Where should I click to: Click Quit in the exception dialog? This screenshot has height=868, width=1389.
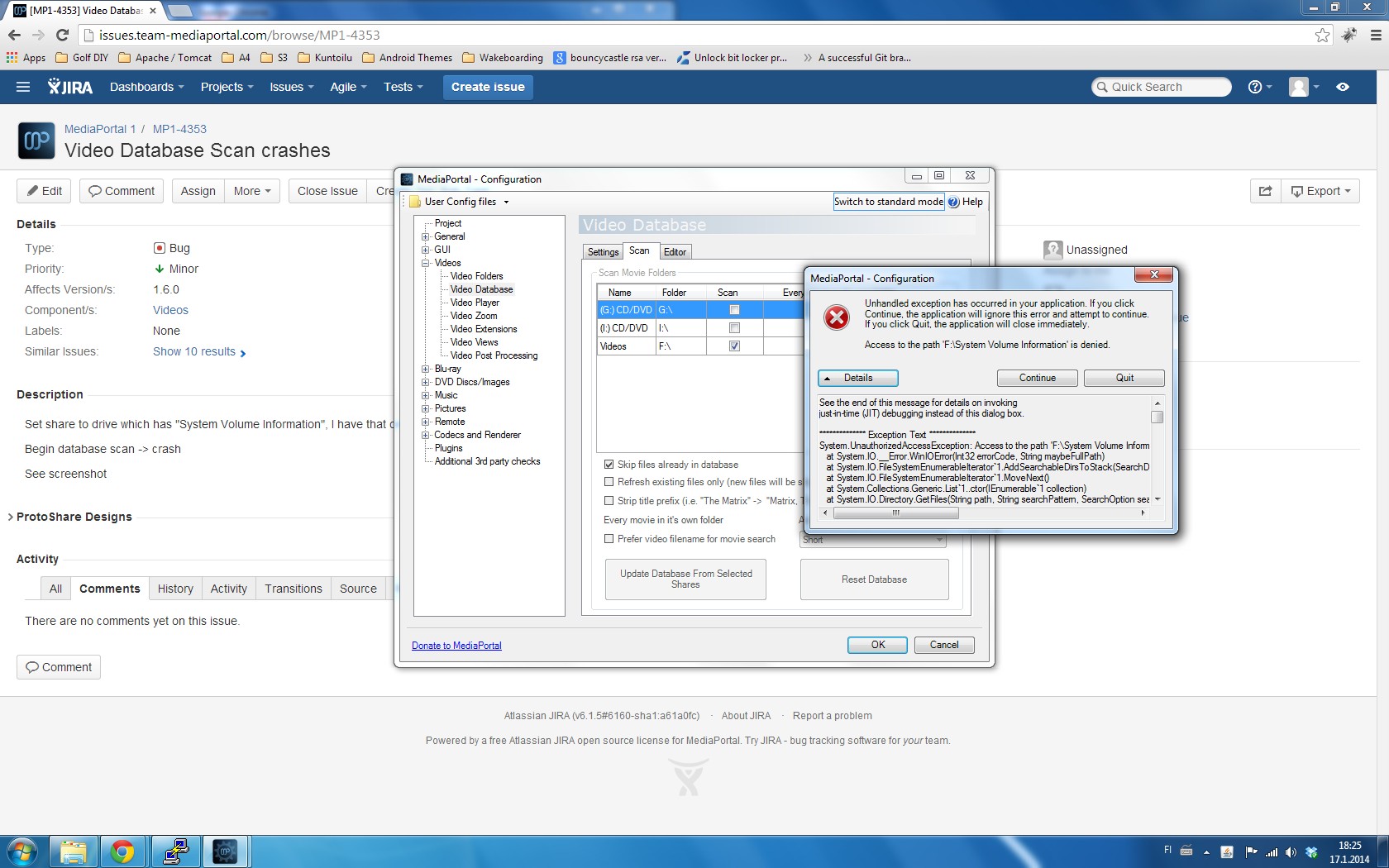click(1124, 378)
